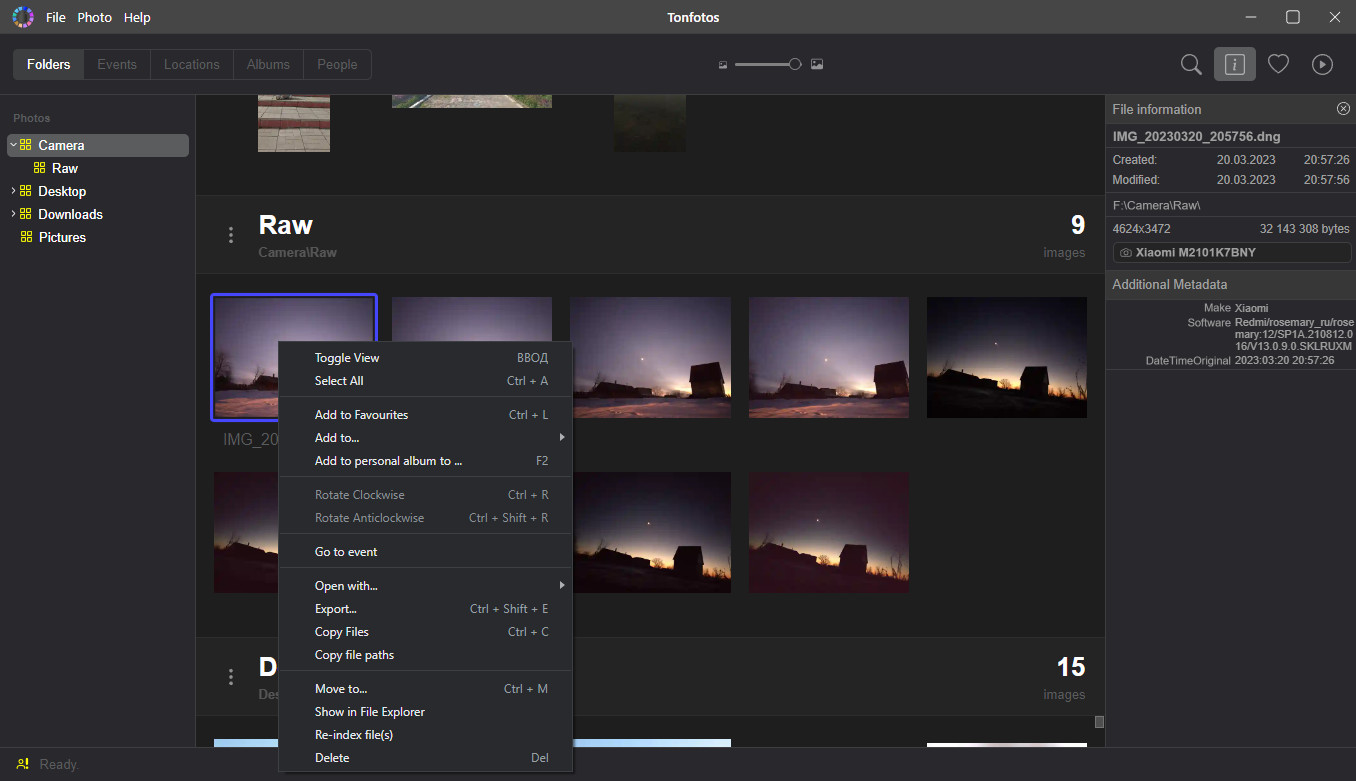The height and width of the screenshot is (781, 1356).
Task: Expand the Downloads folder in tree
Action: coord(13,214)
